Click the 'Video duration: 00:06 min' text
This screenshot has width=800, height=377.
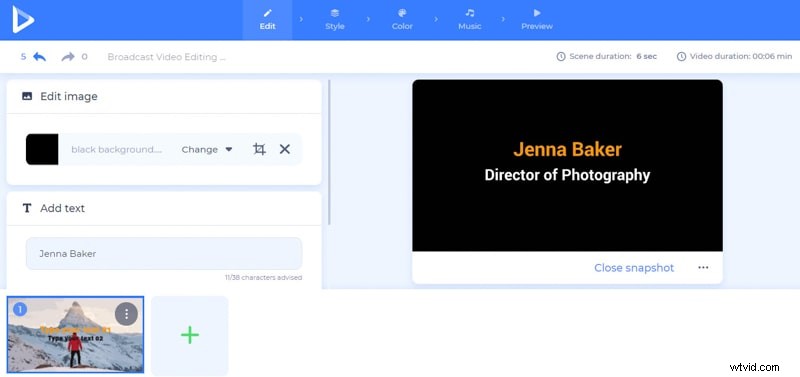[741, 57]
